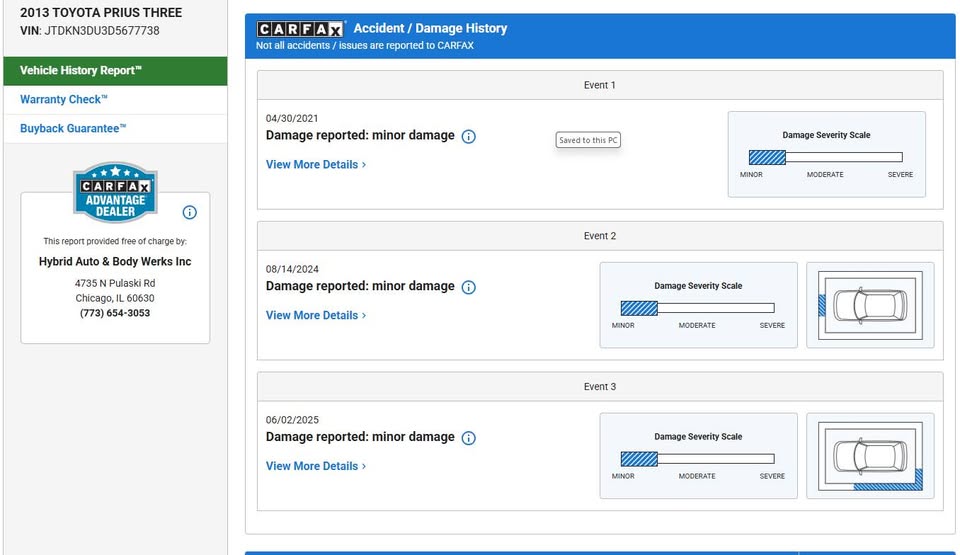The image size is (960, 555).
Task: View More Details for 04/30/2021 event
Action: coord(316,164)
